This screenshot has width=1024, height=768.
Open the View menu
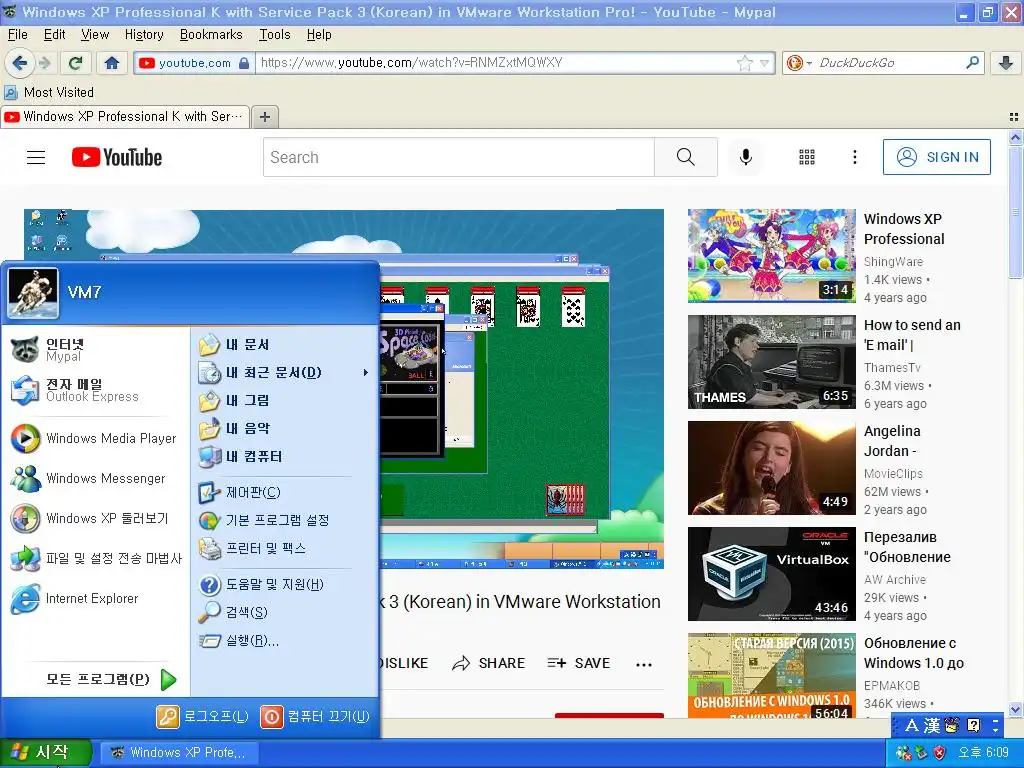[95, 35]
